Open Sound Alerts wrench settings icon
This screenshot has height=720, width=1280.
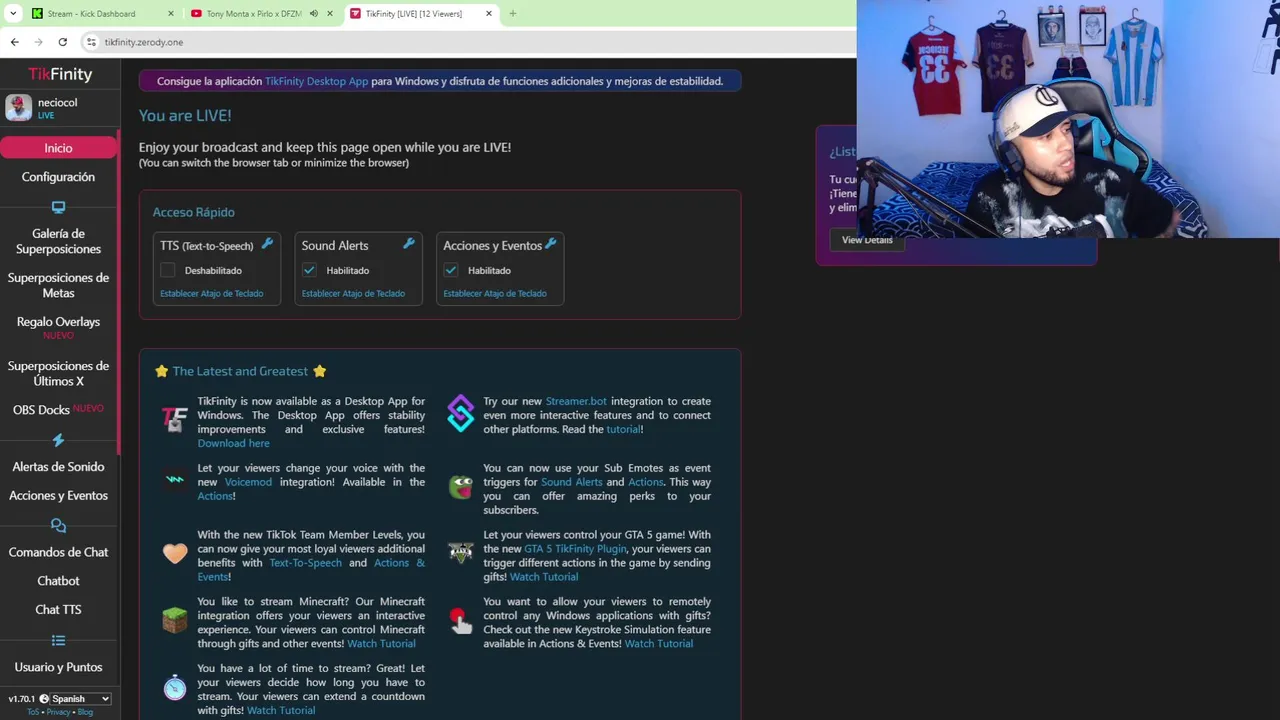tap(409, 244)
